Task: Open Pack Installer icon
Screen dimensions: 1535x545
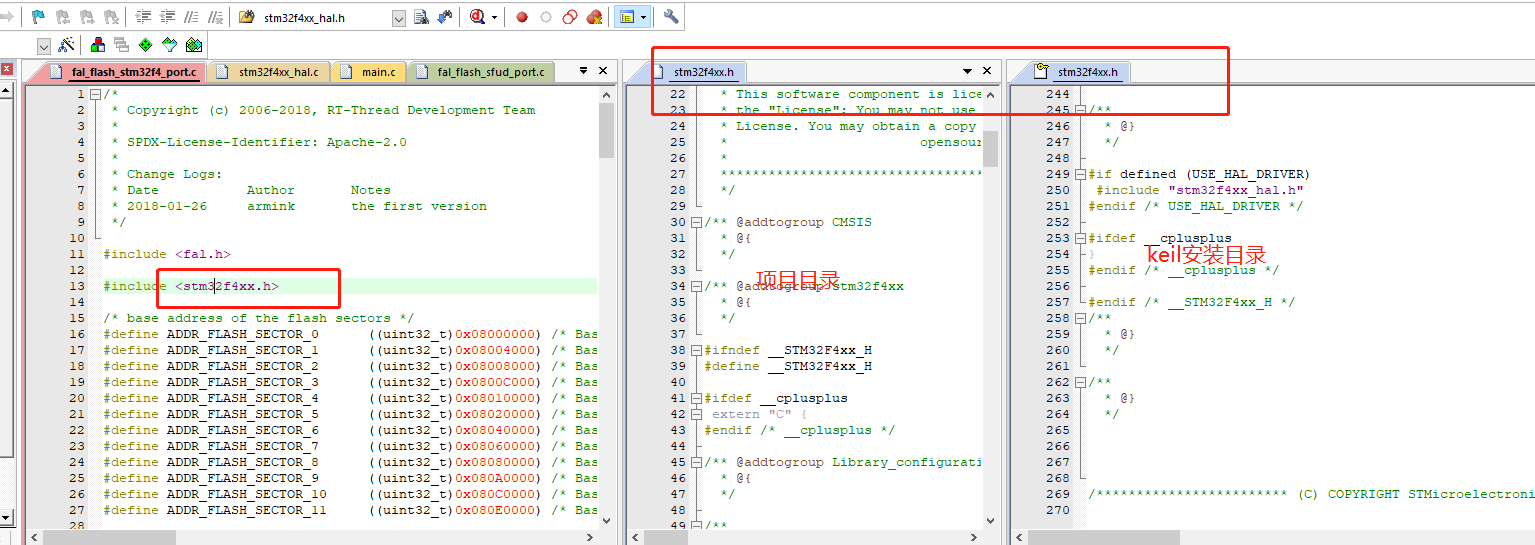Action: pyautogui.click(x=194, y=45)
